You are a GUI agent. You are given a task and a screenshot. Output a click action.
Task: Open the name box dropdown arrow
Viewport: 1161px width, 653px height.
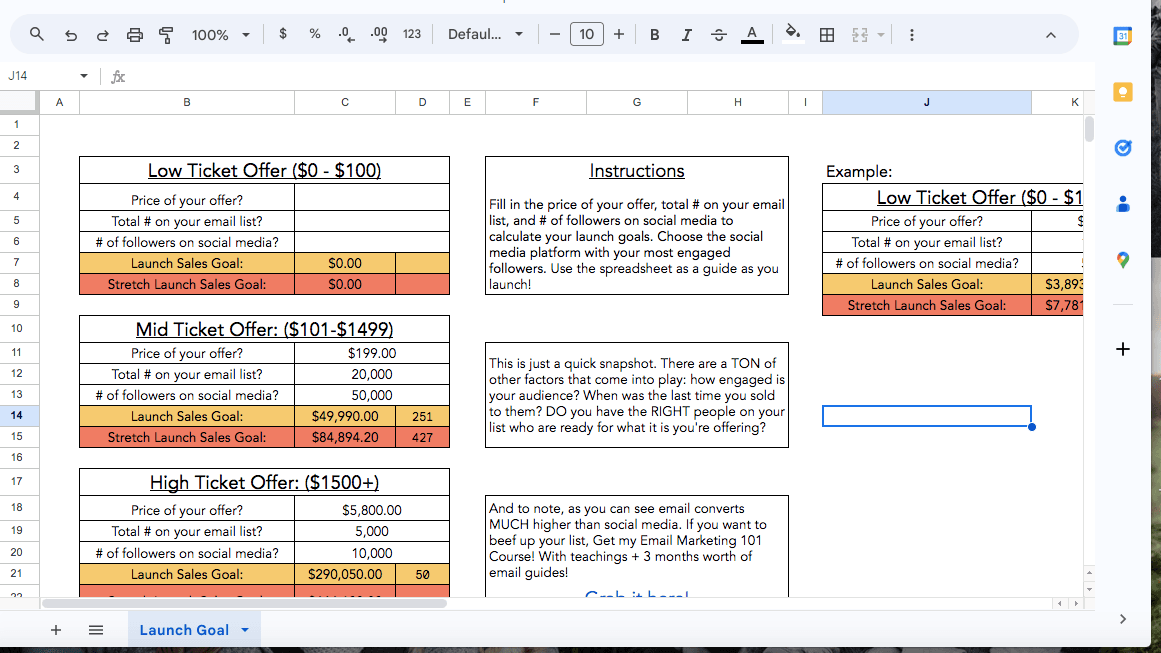click(84, 76)
